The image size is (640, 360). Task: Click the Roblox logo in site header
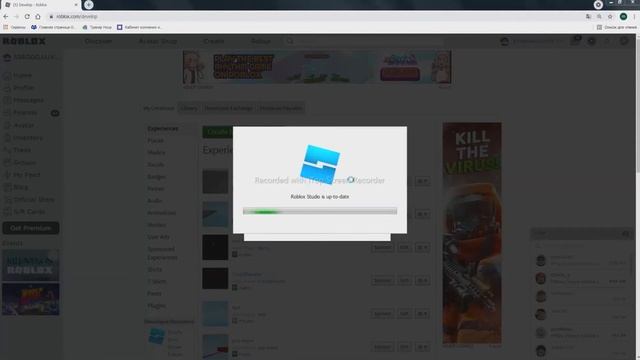[x=24, y=41]
